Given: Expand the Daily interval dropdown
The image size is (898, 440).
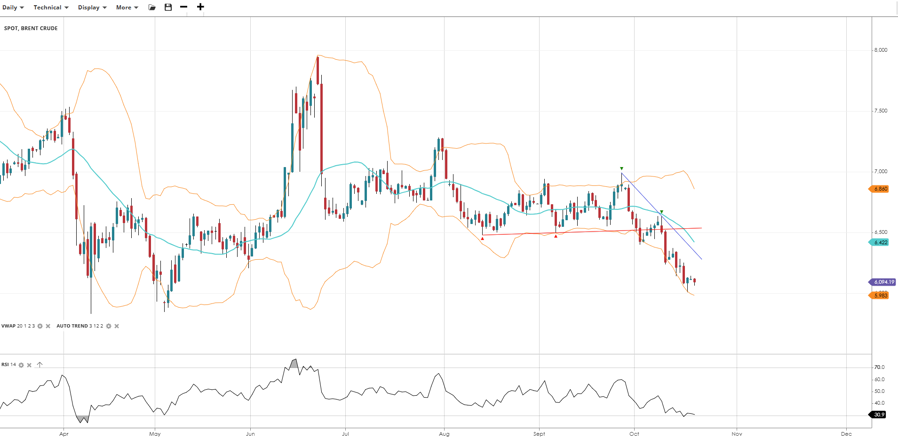Looking at the screenshot, I should (13, 7).
